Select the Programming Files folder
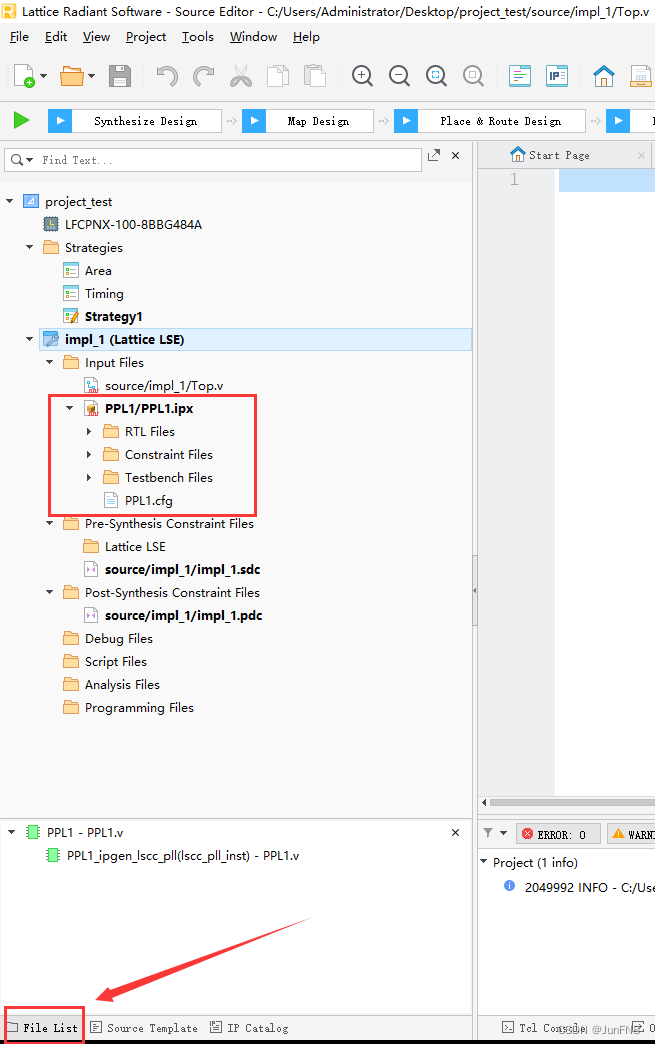 pos(139,708)
